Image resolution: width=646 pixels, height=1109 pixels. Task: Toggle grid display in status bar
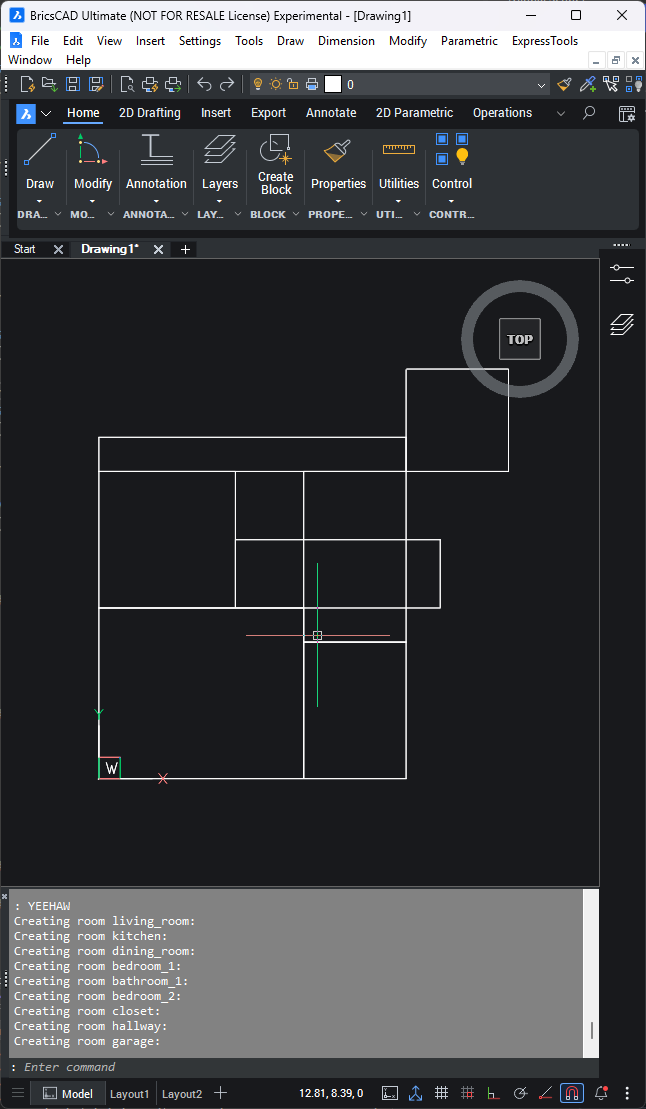(x=441, y=1093)
